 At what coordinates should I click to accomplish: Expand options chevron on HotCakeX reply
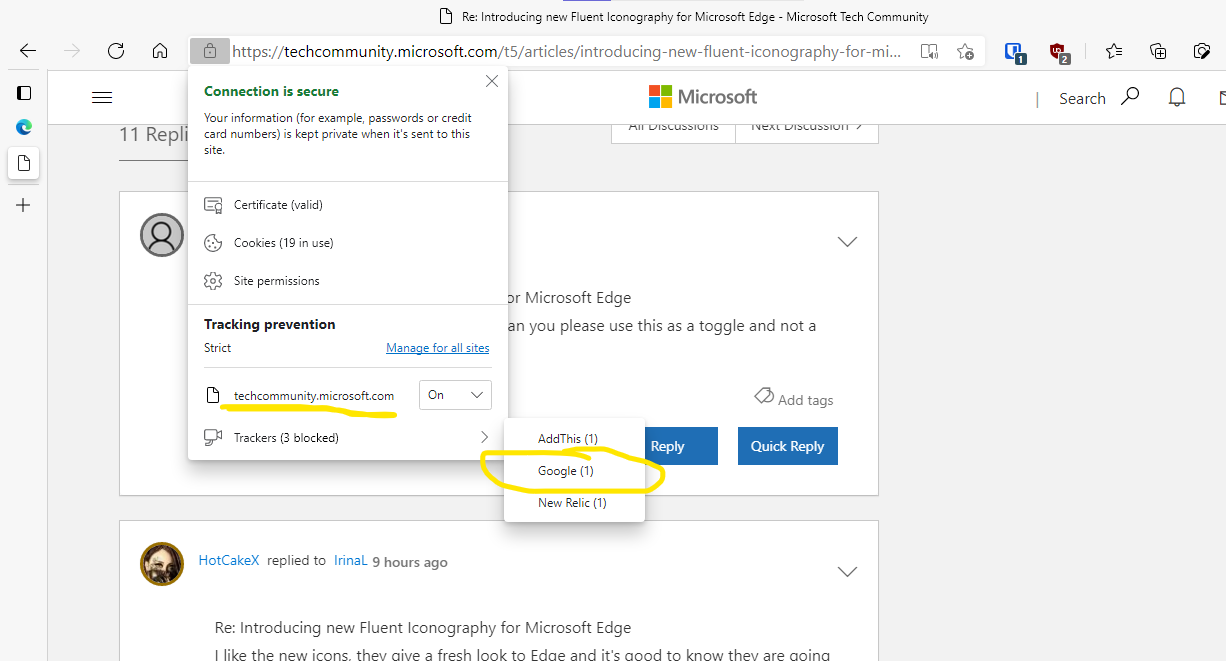pos(847,572)
